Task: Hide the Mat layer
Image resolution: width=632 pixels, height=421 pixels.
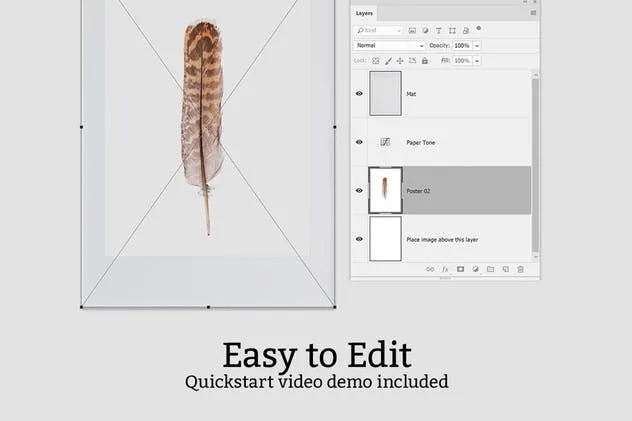Action: 359,94
